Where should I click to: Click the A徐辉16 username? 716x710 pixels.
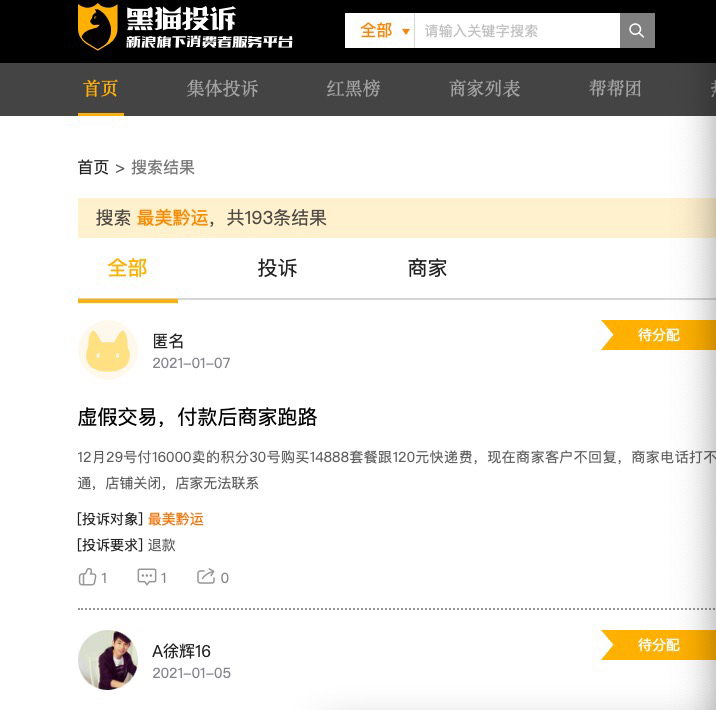(181, 651)
